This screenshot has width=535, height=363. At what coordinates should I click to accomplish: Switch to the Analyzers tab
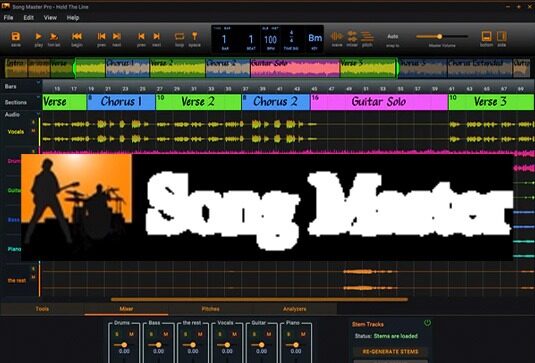coord(294,309)
